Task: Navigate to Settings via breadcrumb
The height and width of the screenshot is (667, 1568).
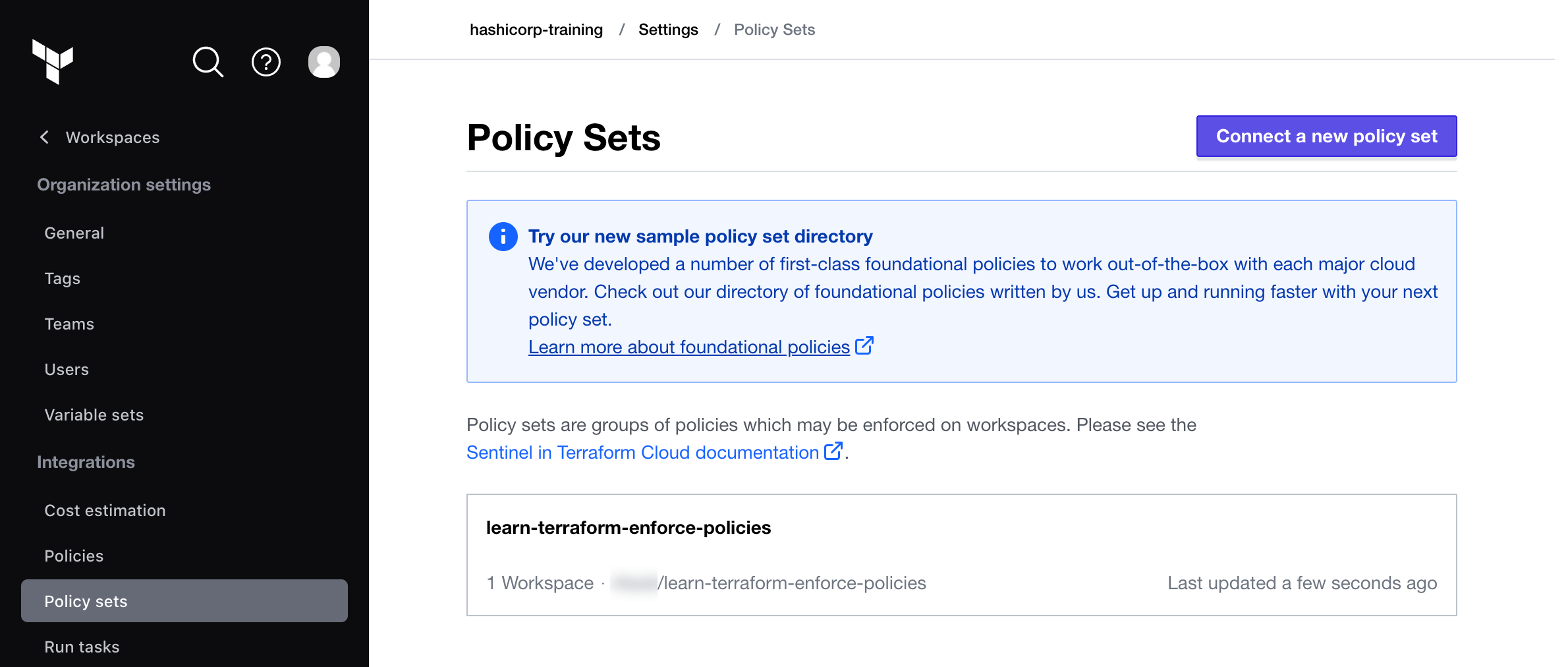Action: click(x=668, y=29)
